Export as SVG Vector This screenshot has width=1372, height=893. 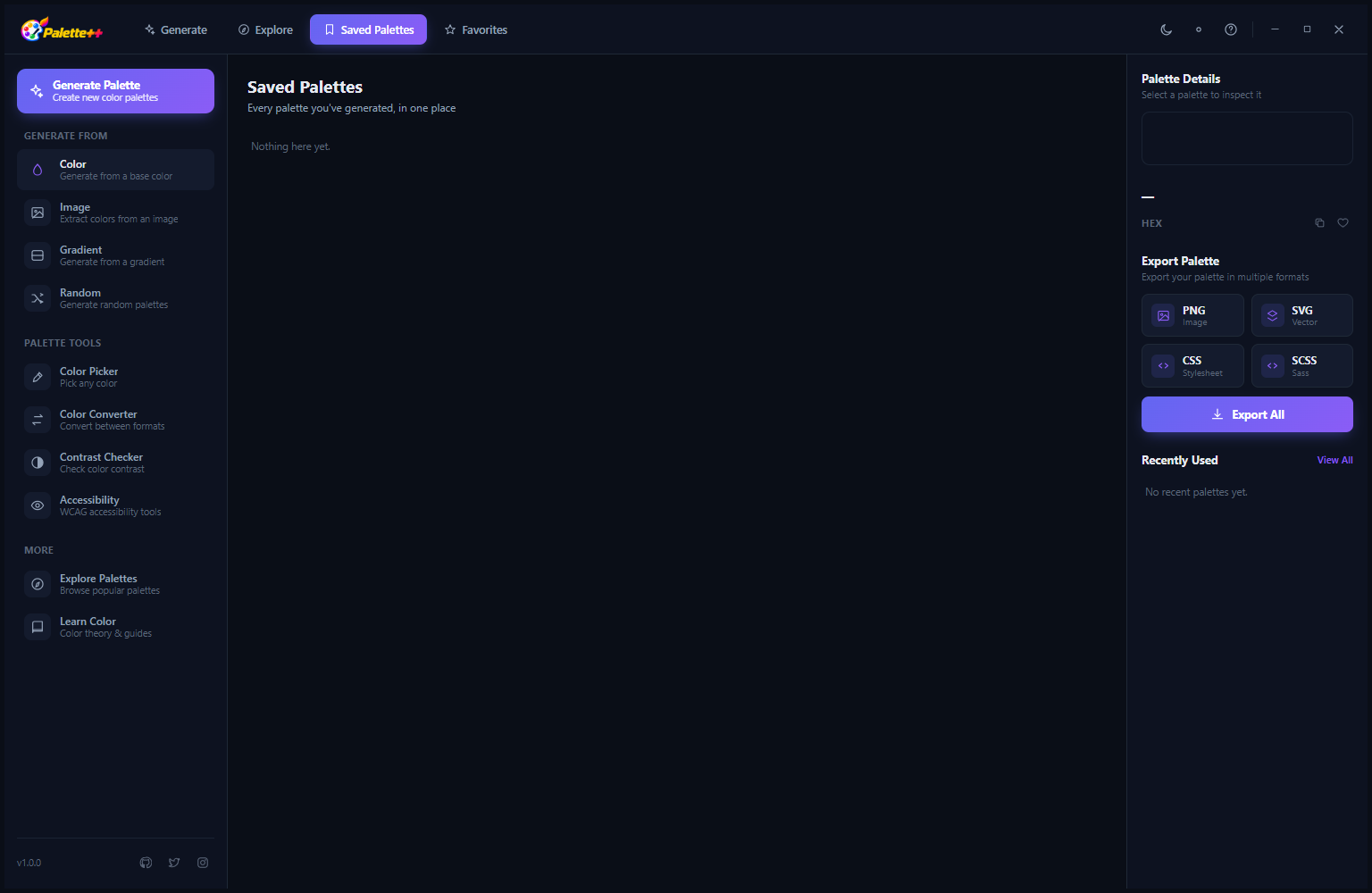(1301, 315)
